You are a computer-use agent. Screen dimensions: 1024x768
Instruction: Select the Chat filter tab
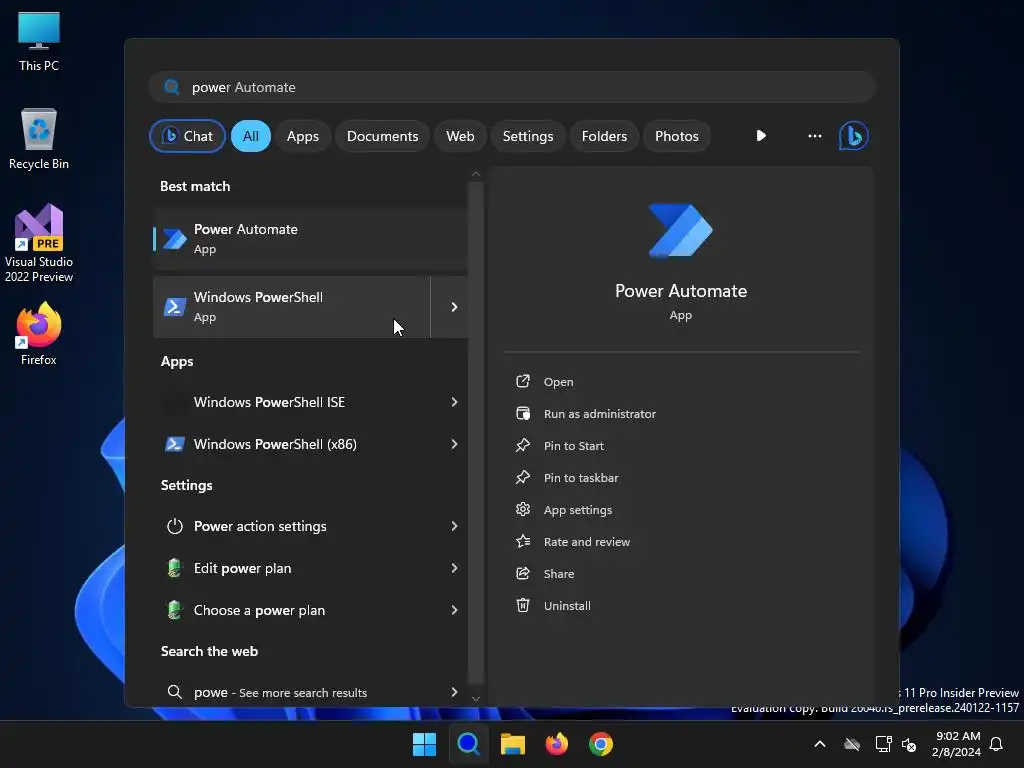[187, 136]
